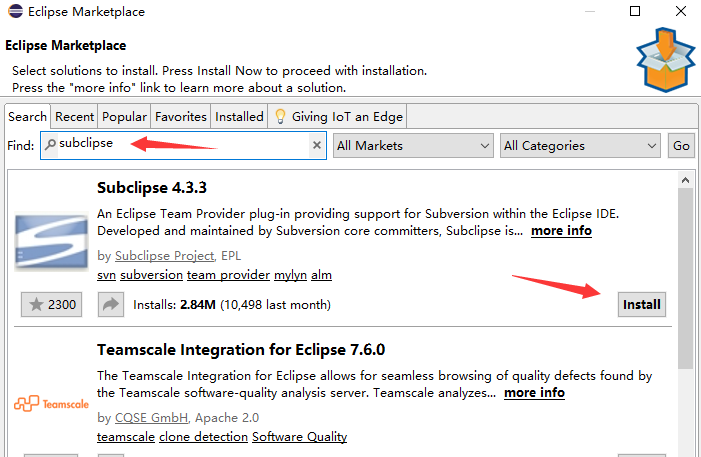The image size is (701, 457).
Task: Switch to the Installed tab
Action: (x=240, y=117)
